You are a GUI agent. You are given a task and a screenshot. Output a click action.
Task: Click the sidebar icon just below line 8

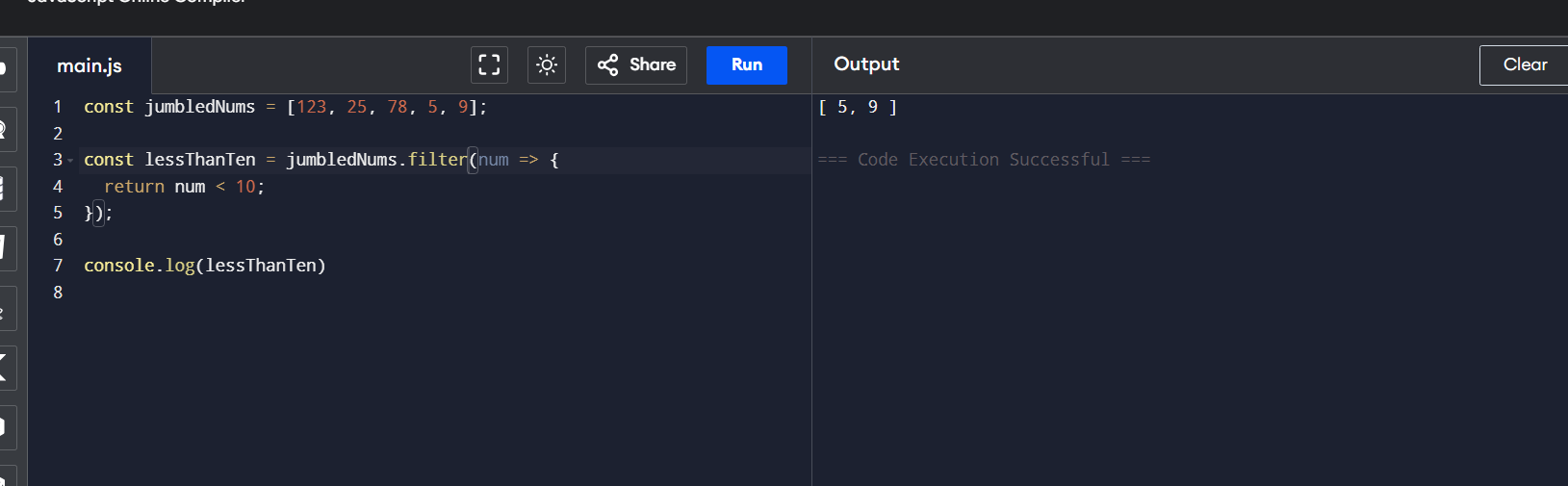[7, 308]
